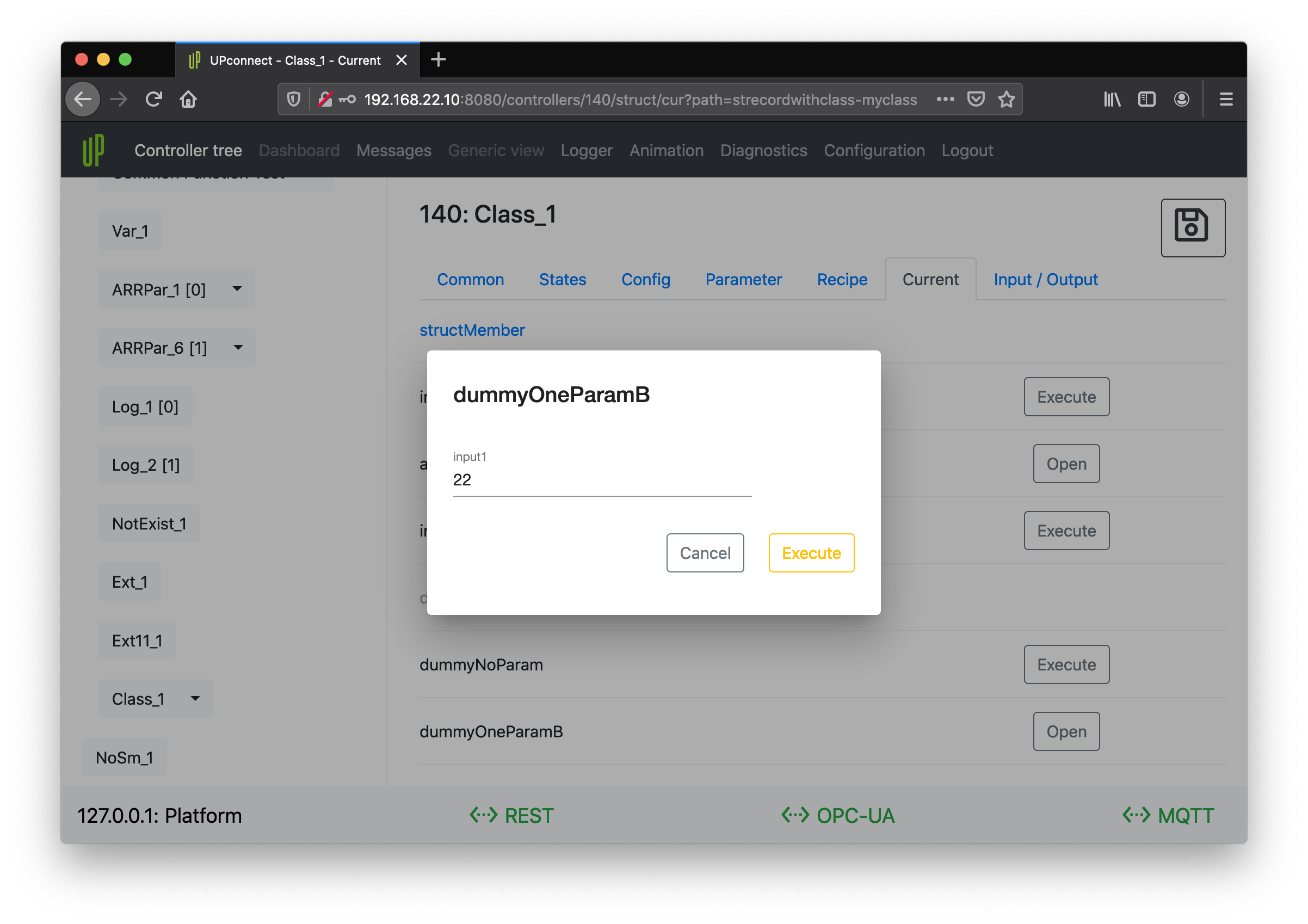Image resolution: width=1308 pixels, height=924 pixels.
Task: Open the Pocket save icon
Action: click(x=976, y=100)
